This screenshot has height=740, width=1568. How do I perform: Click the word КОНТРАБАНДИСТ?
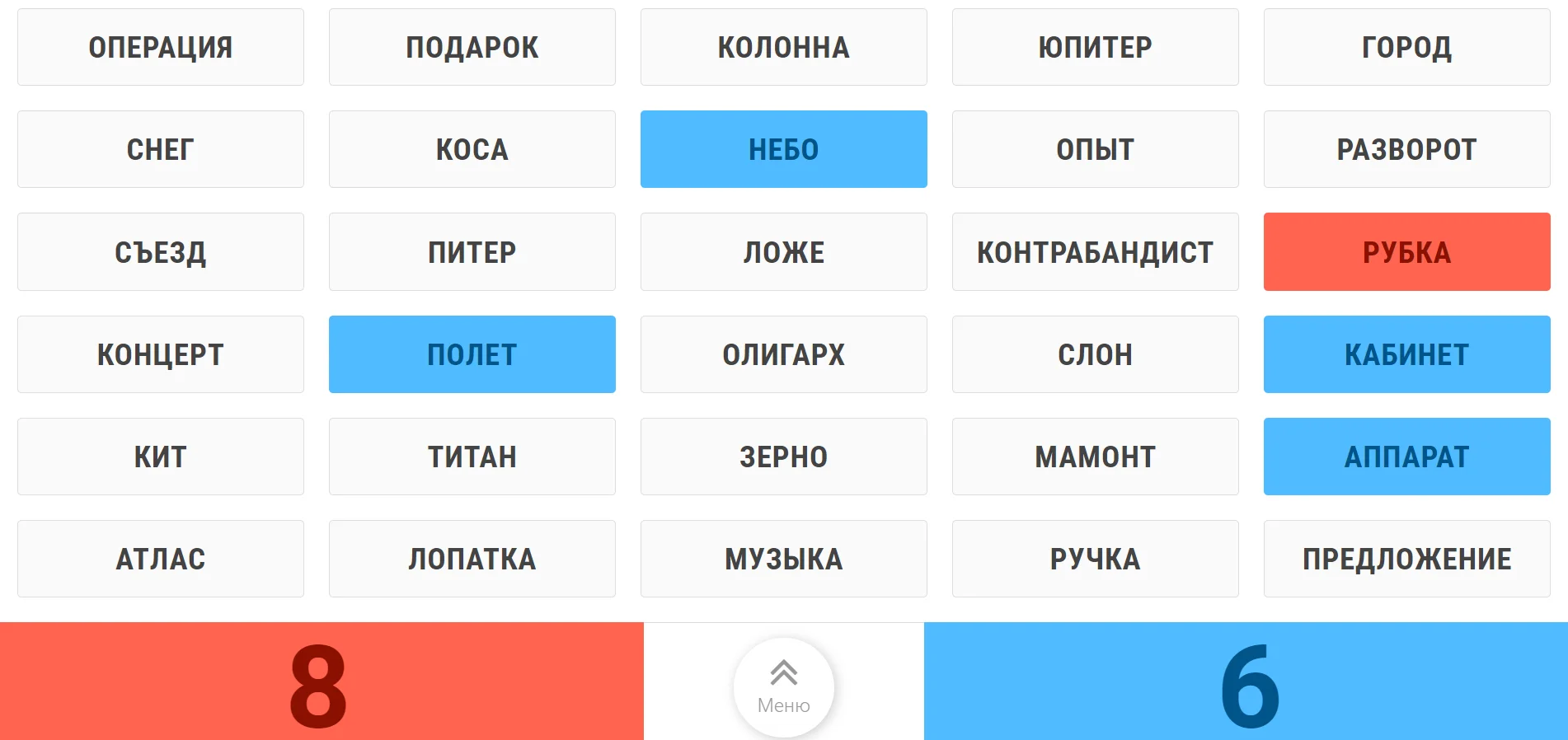pyautogui.click(x=1095, y=251)
